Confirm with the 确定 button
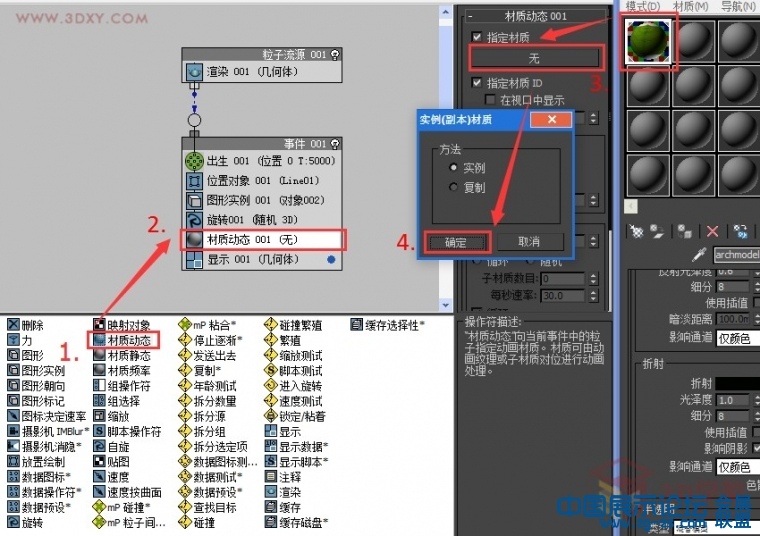The height and width of the screenshot is (536, 760). pyautogui.click(x=456, y=242)
